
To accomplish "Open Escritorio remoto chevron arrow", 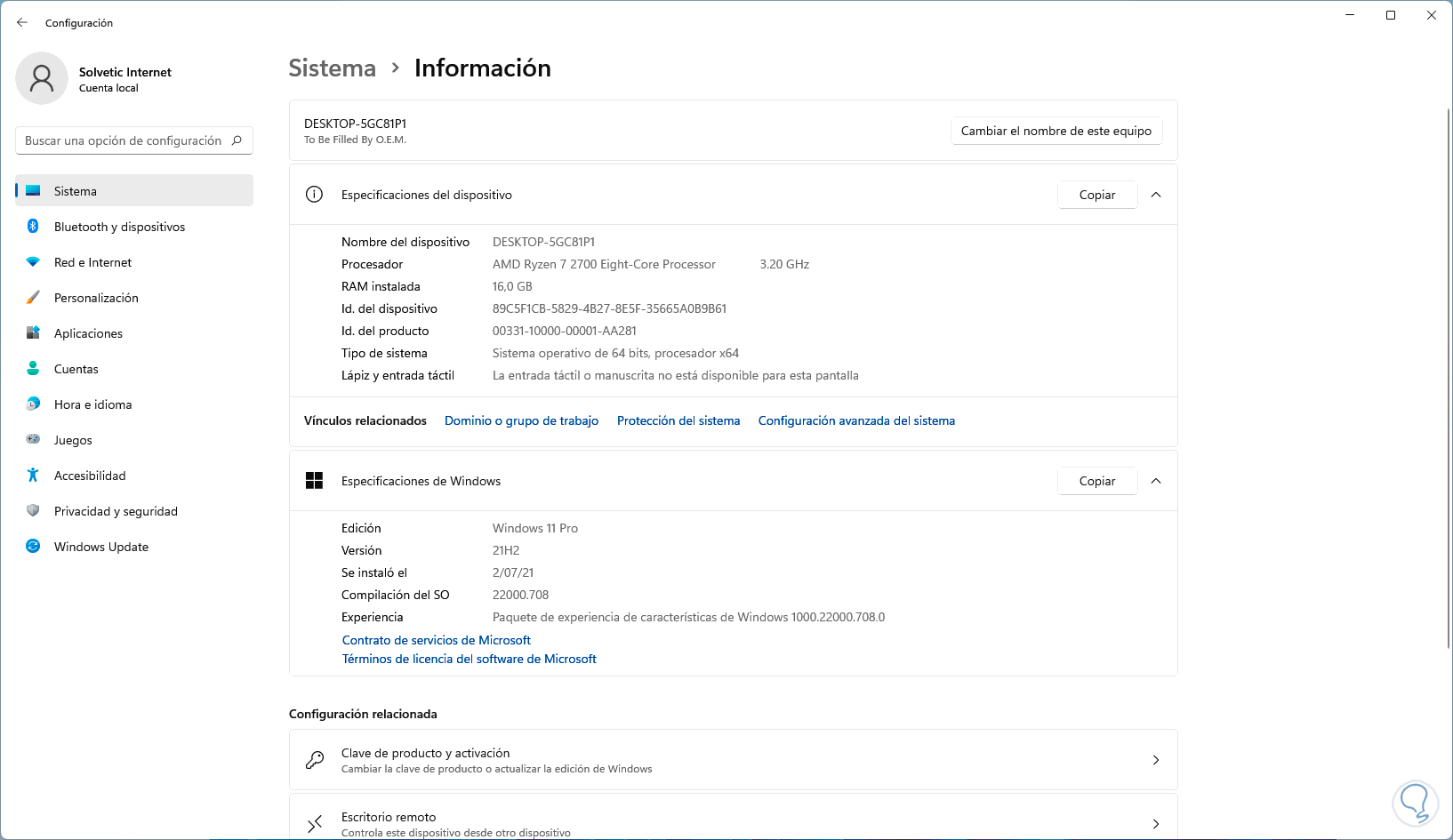I will (x=1156, y=824).
